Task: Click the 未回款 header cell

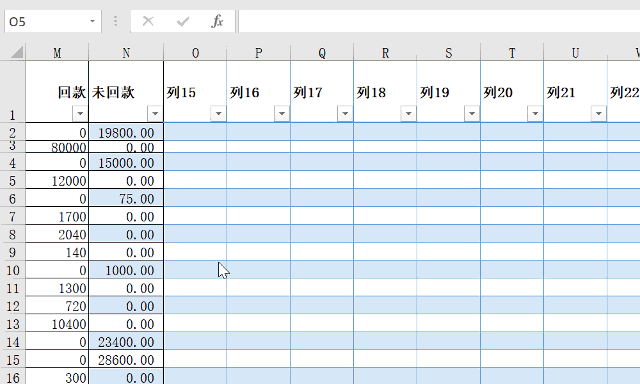Action: tap(126, 91)
